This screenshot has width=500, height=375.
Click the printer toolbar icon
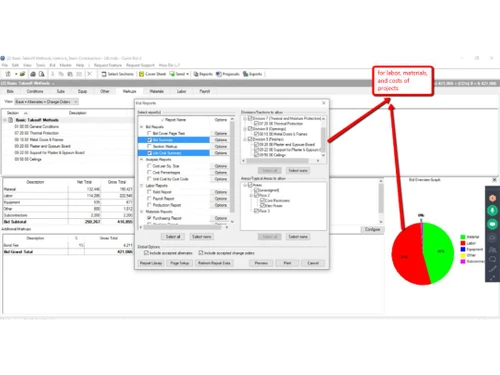click(x=33, y=74)
